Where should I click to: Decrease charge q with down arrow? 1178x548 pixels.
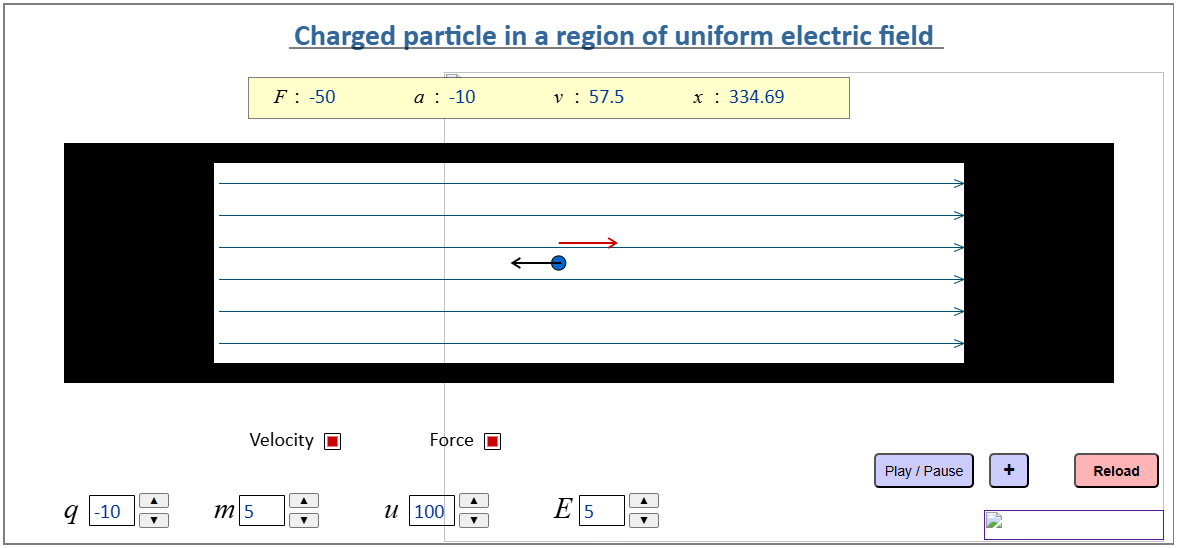point(154,520)
